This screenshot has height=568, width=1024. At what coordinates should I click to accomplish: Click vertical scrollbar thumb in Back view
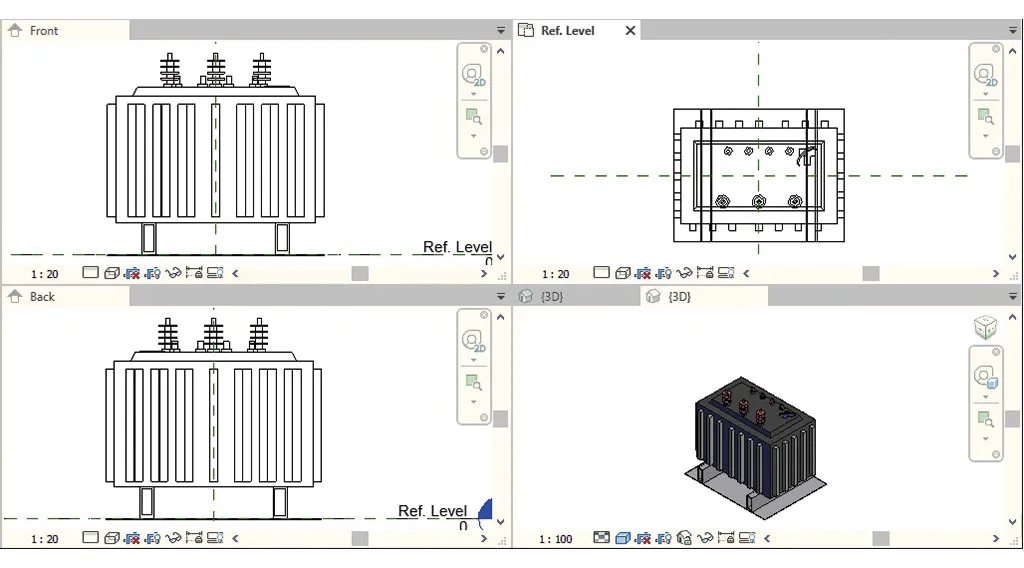(500, 420)
